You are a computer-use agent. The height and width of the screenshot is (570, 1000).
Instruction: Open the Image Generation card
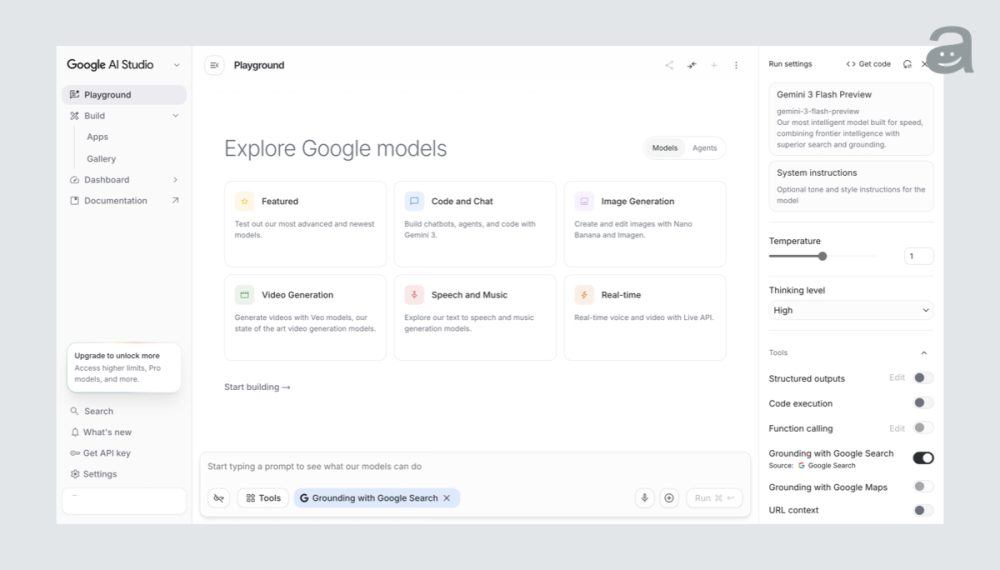(645, 224)
